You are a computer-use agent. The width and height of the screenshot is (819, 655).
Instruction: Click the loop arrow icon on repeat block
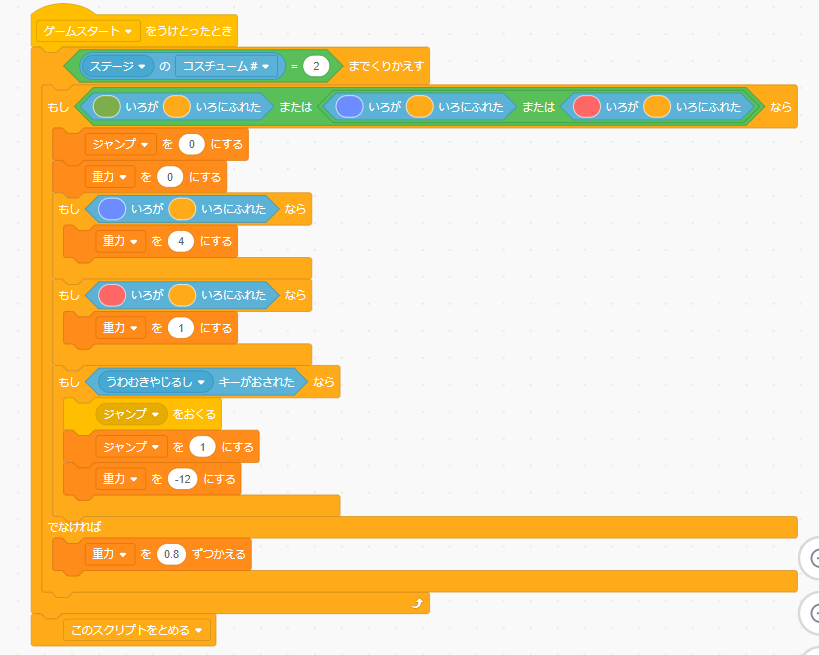pyautogui.click(x=417, y=603)
